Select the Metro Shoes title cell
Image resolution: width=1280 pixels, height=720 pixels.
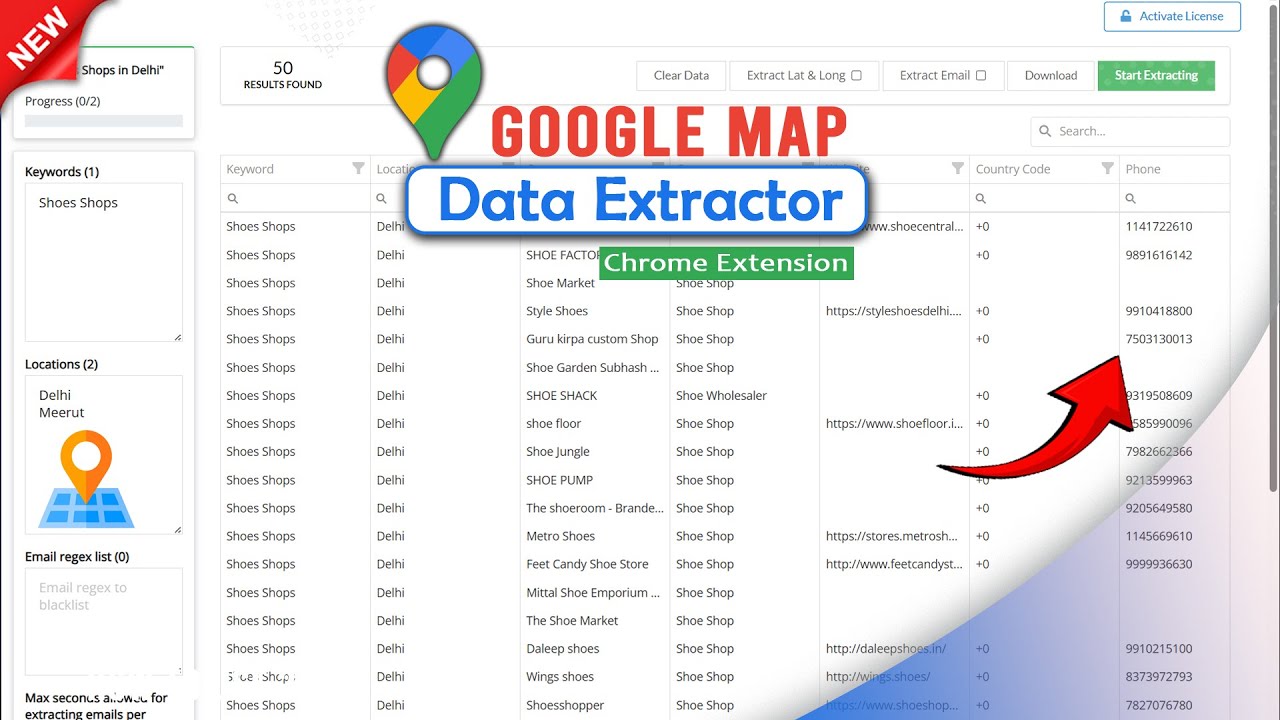pos(560,536)
